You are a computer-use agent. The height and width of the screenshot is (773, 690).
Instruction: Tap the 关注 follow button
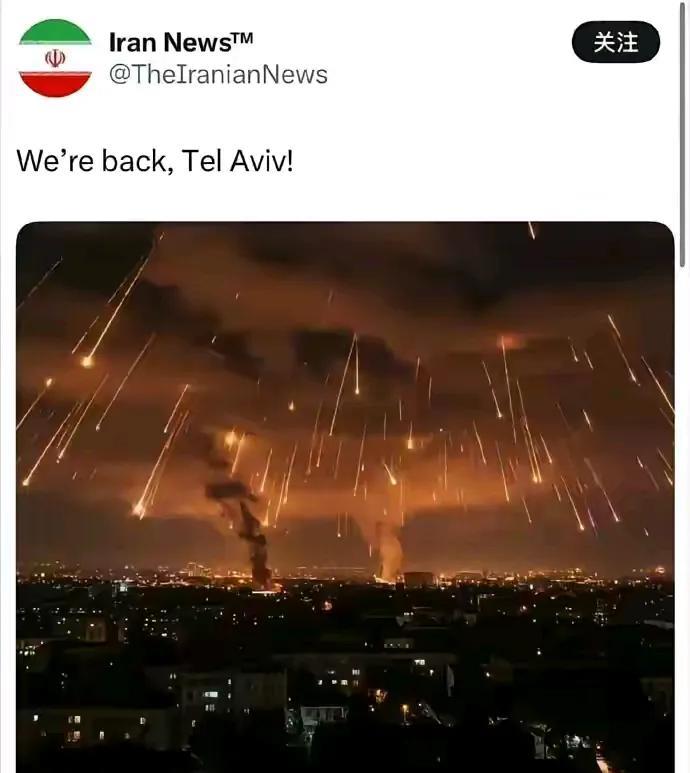click(616, 42)
